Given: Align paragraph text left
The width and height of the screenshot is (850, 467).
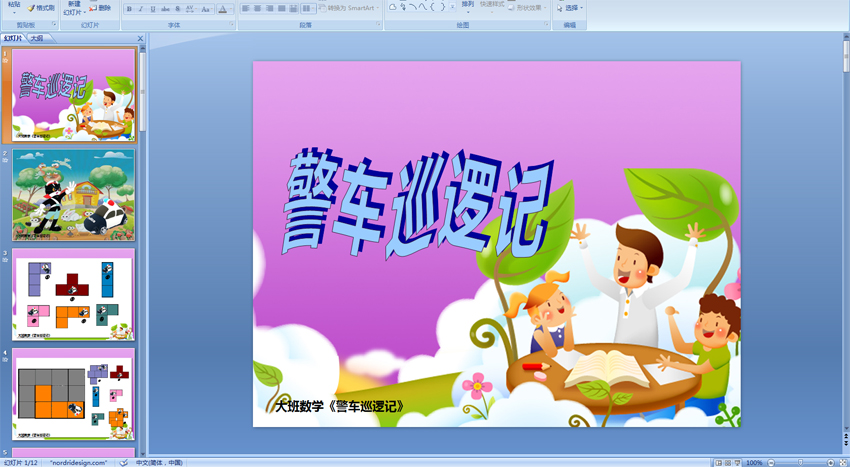Looking at the screenshot, I should tap(246, 8).
